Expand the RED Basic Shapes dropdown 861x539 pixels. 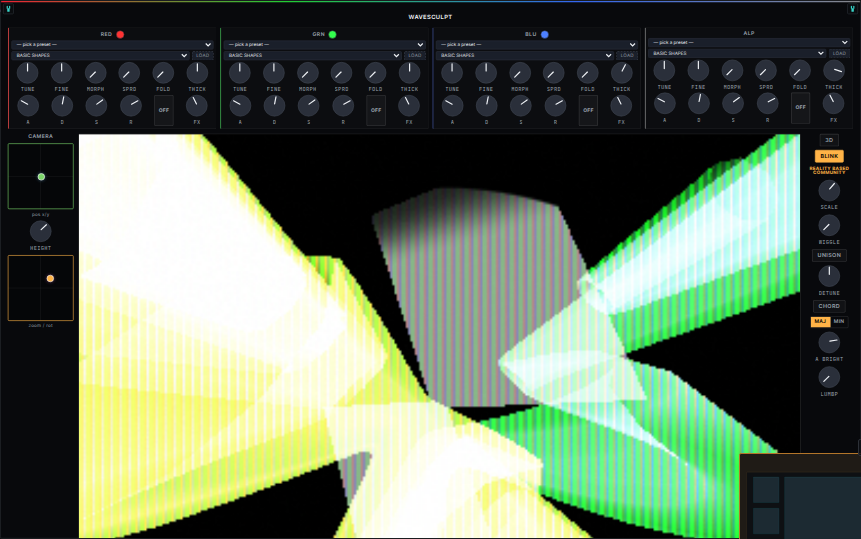click(x=100, y=55)
